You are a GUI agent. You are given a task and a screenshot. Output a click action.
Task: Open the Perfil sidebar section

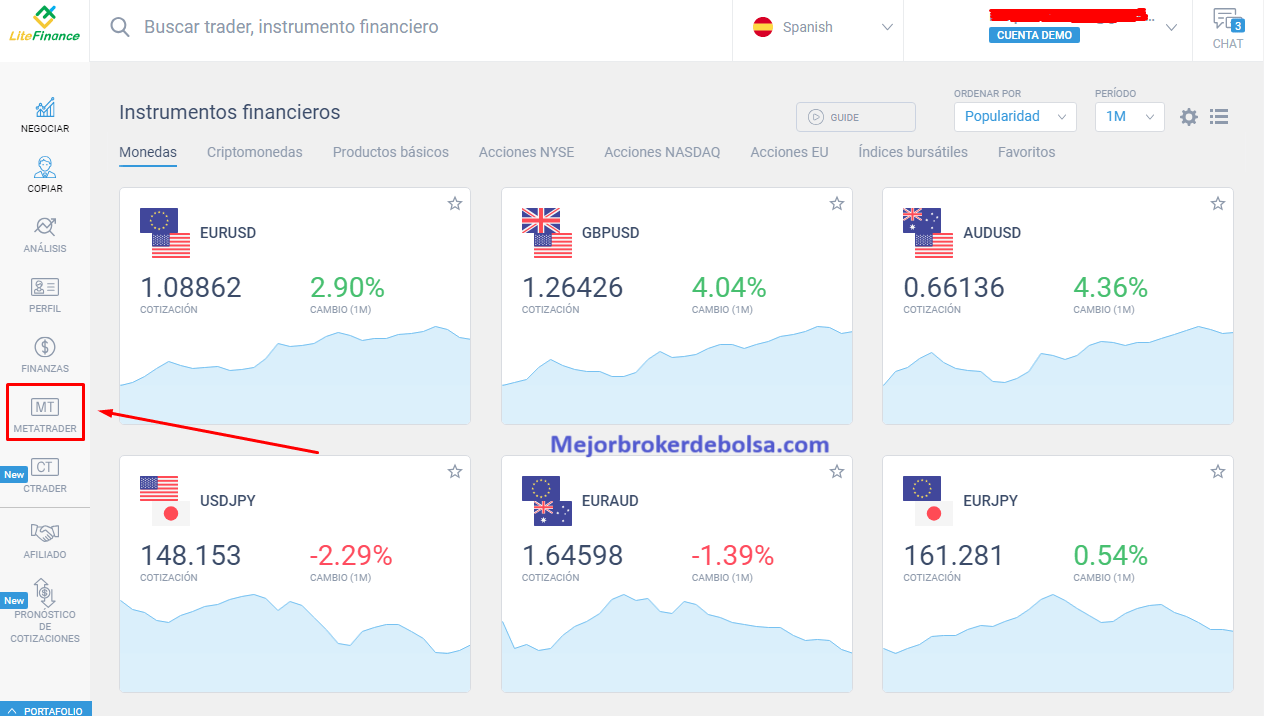pyautogui.click(x=45, y=295)
